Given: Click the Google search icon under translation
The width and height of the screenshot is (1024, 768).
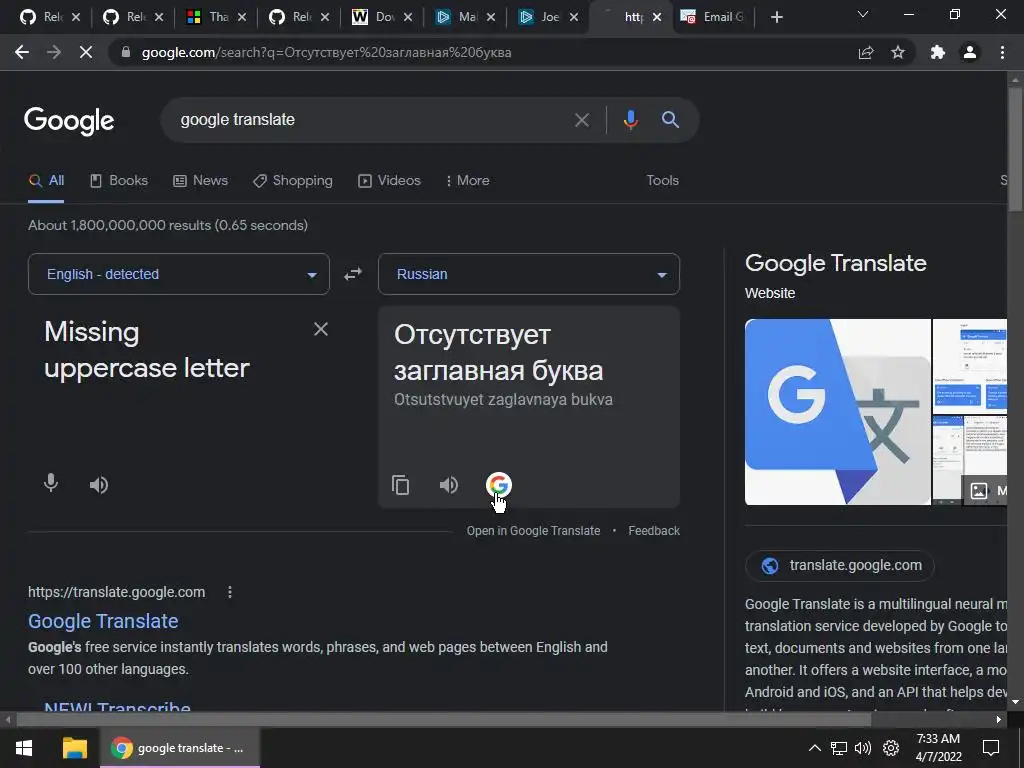Looking at the screenshot, I should point(498,485).
